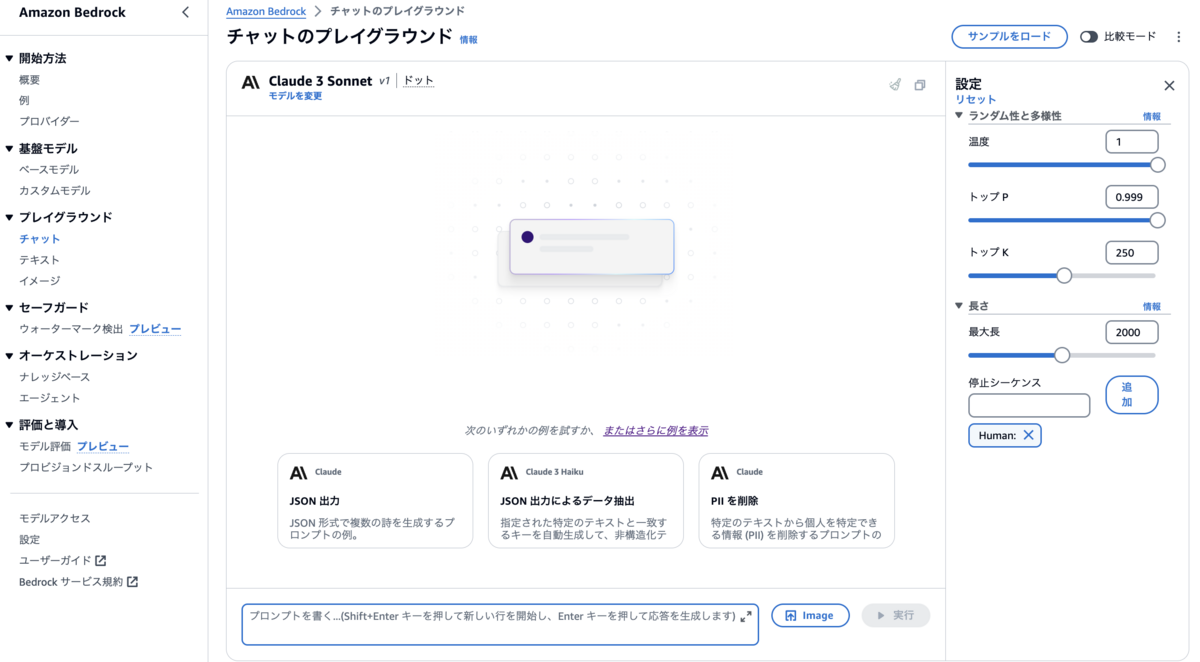Click the ドット label beside model name
Image resolution: width=1200 pixels, height=662 pixels.
(x=418, y=81)
